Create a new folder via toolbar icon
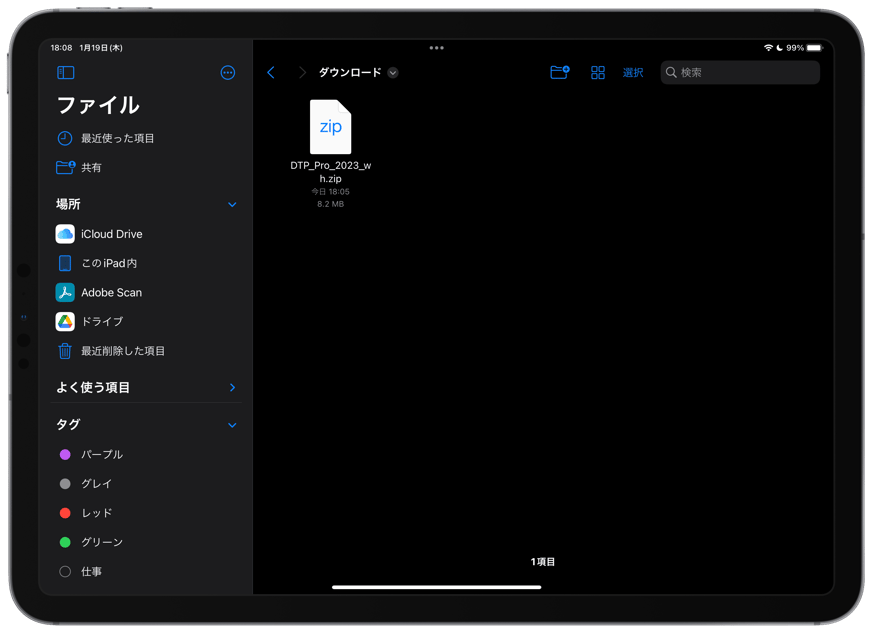Viewport: 874px width, 634px height. pyautogui.click(x=560, y=72)
